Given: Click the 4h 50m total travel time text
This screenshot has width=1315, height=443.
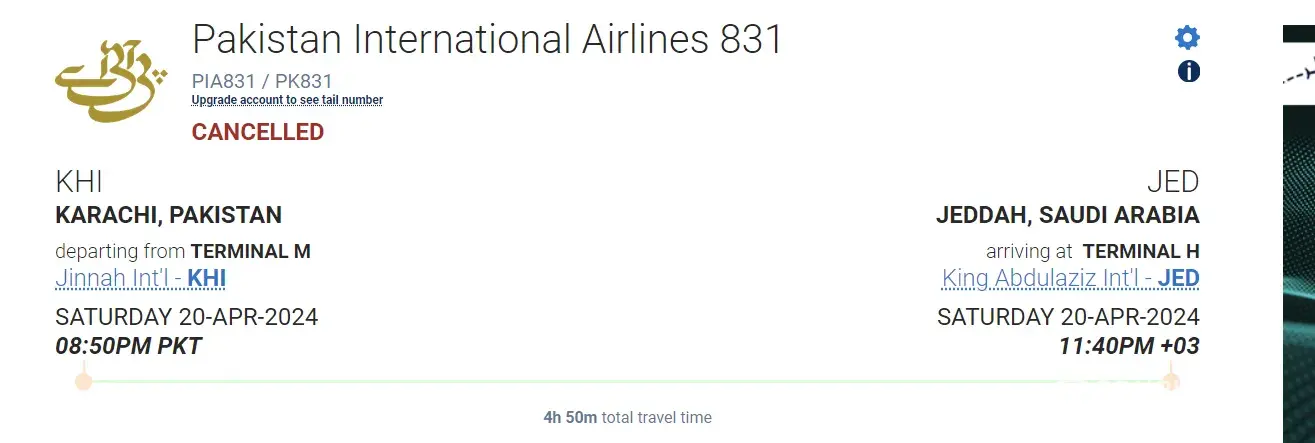Looking at the screenshot, I should pos(627,417).
